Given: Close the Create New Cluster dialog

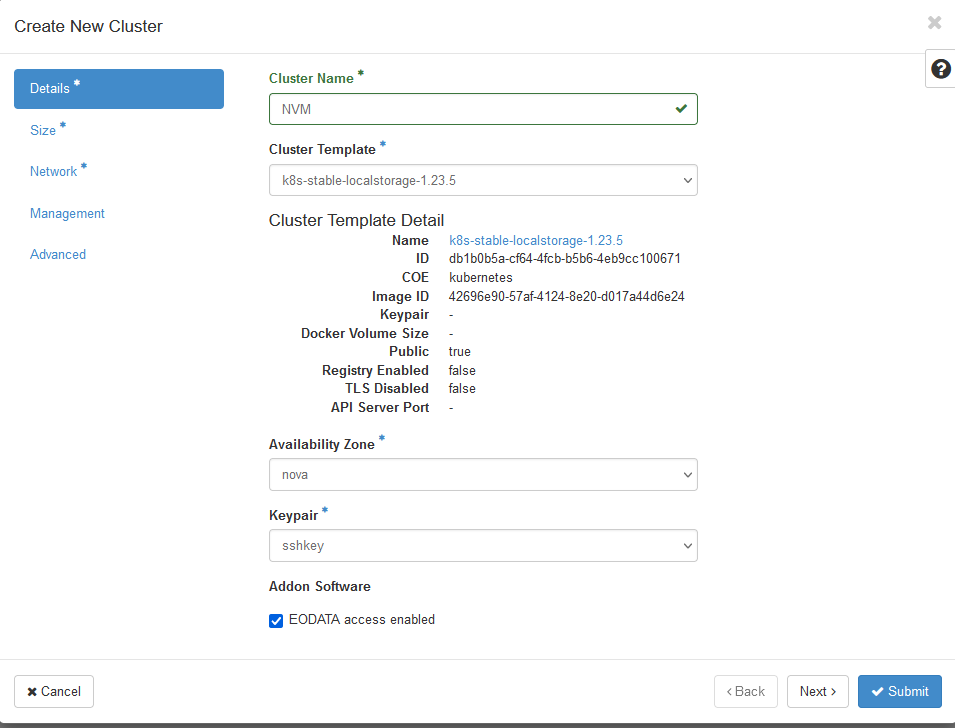Looking at the screenshot, I should [x=934, y=22].
